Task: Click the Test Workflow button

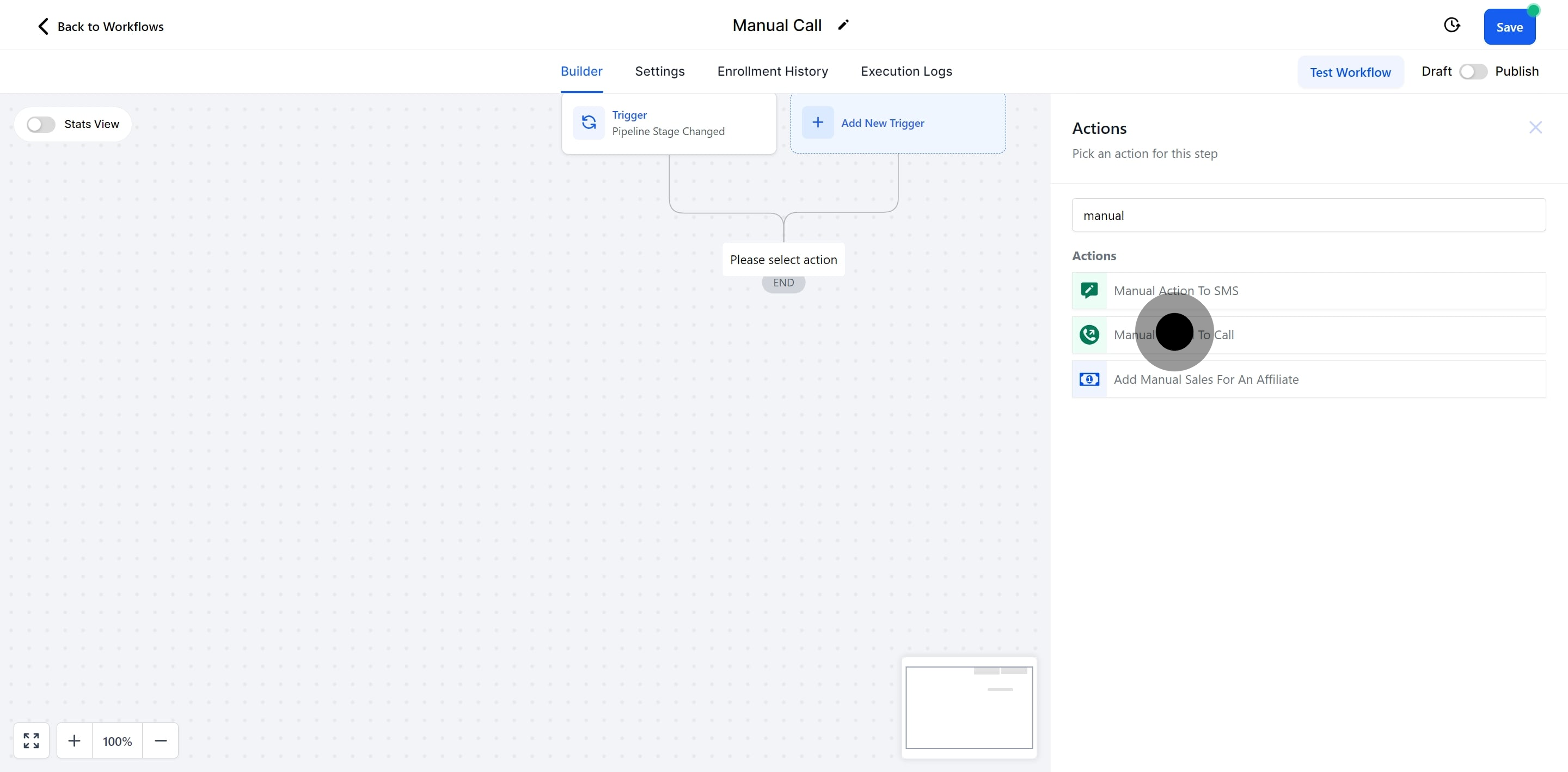Action: tap(1350, 72)
